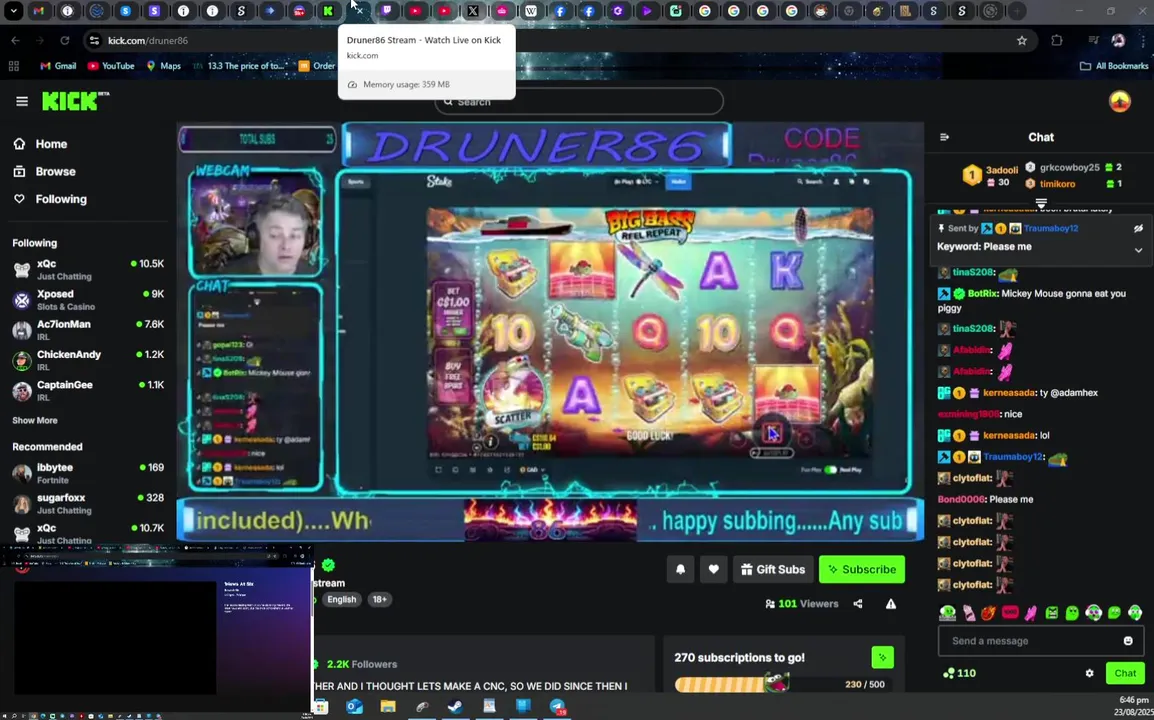The height and width of the screenshot is (720, 1154).
Task: Open the Gmail bookmark
Action: pos(58,66)
